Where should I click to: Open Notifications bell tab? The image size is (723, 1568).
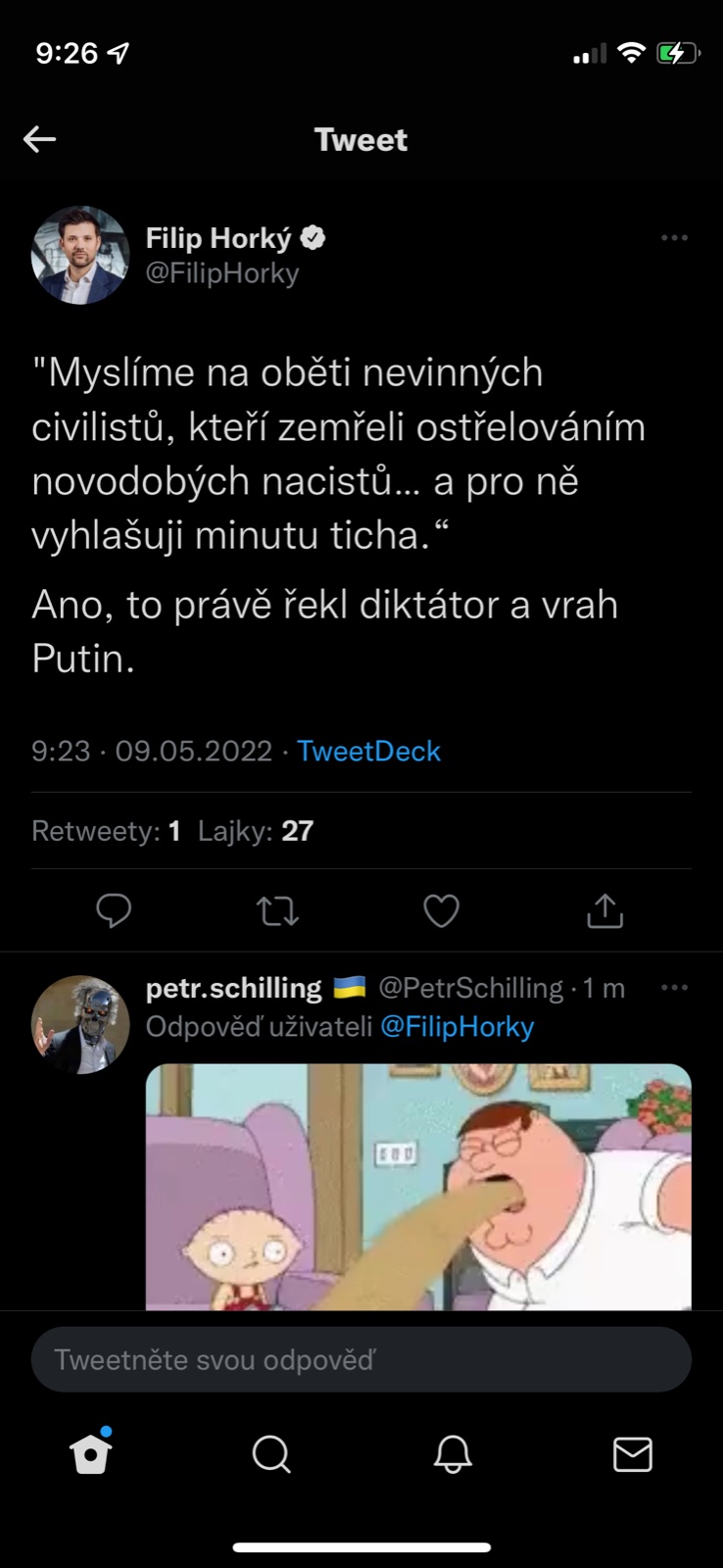click(453, 1454)
